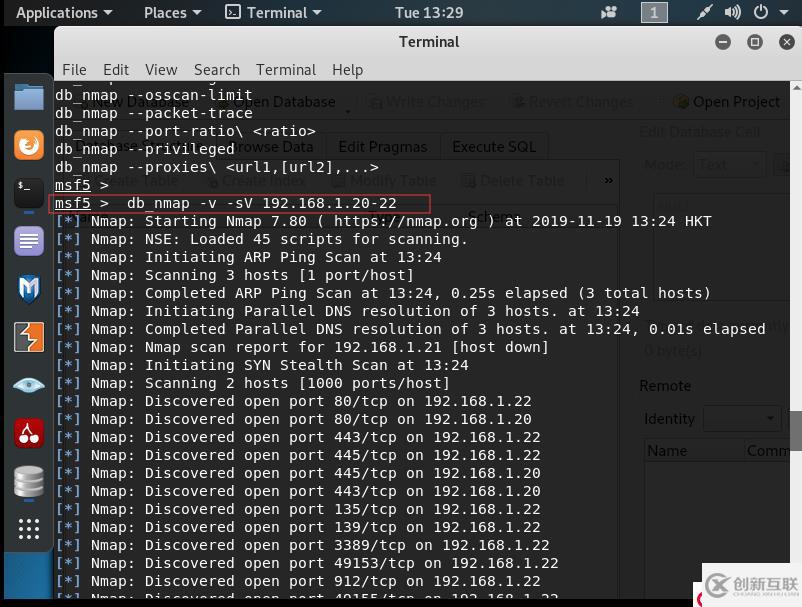
Task: Click line 'db_nmap --packet-trace'
Action: pyautogui.click(x=154, y=113)
